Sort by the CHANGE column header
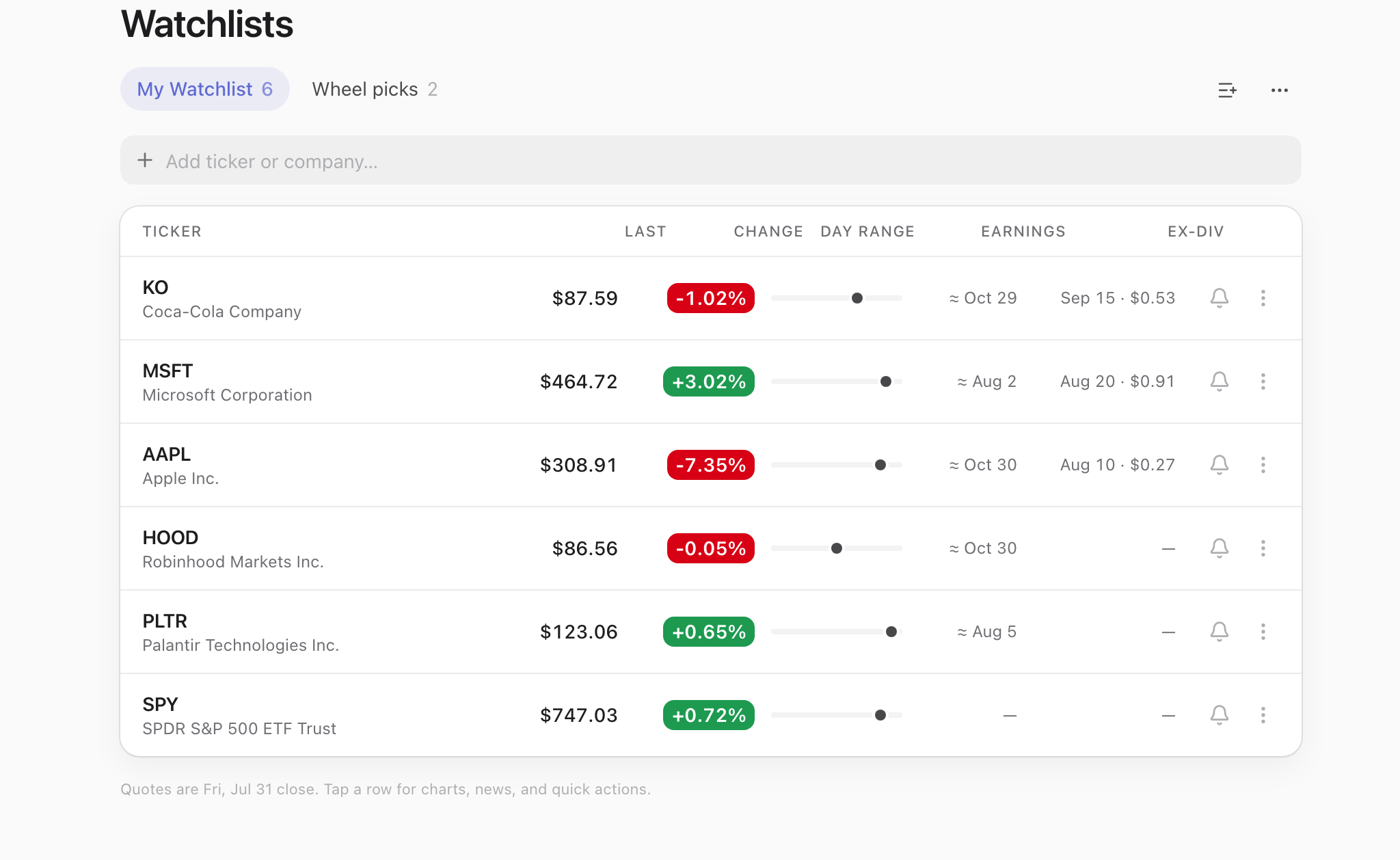Image resolution: width=1400 pixels, height=860 pixels. pyautogui.click(x=768, y=232)
